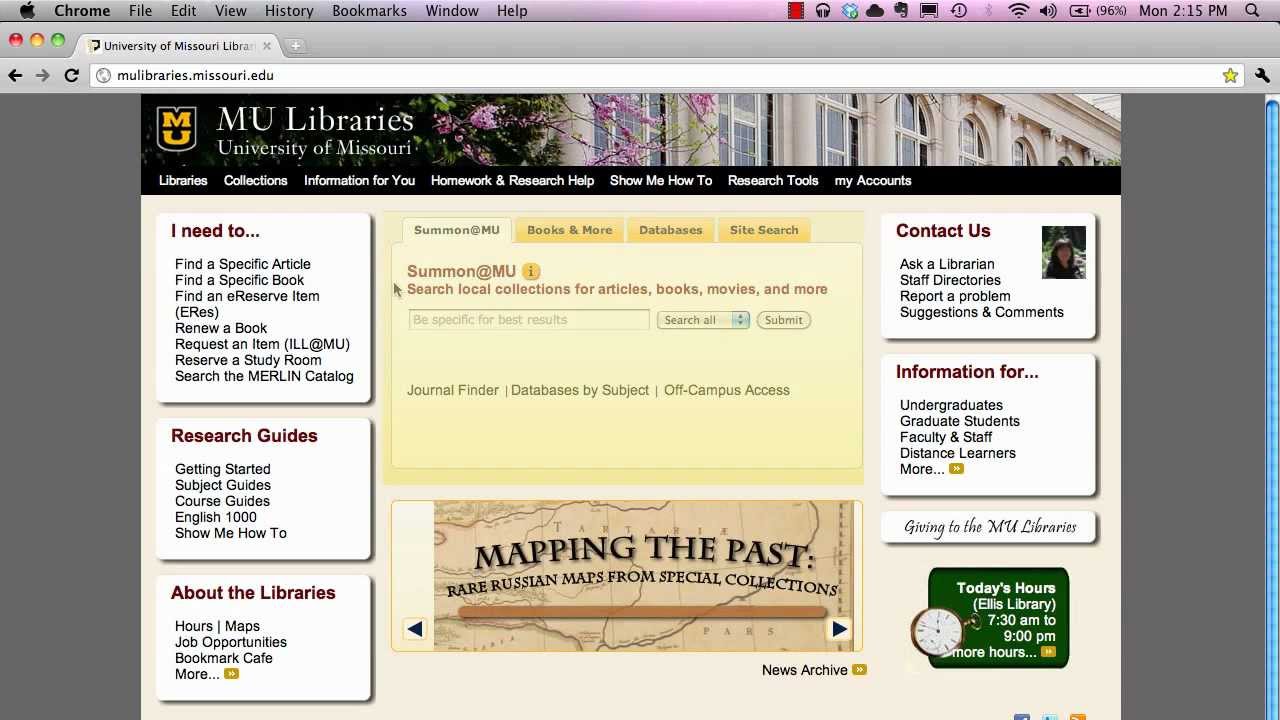Click Giving to the MU Libraries banner

click(x=990, y=527)
